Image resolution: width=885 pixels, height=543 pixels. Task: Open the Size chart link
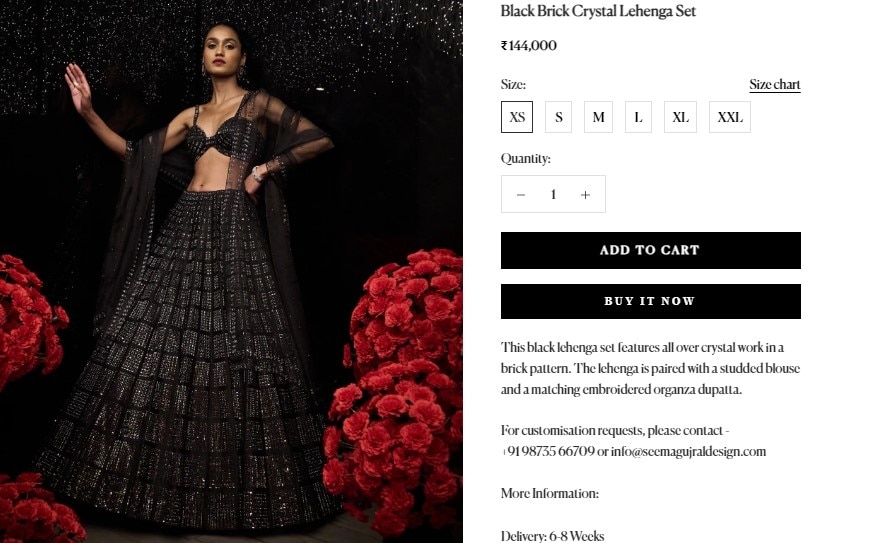tap(775, 85)
